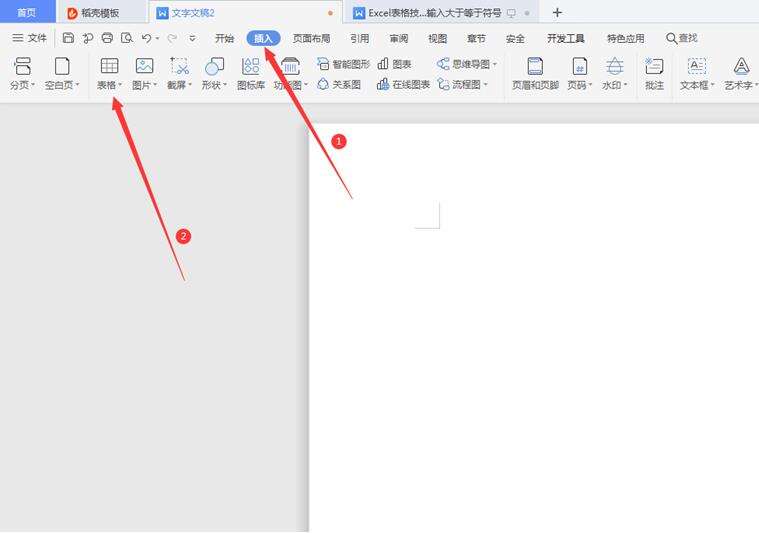
Task: Click the 页码 page number icon
Action: (579, 66)
